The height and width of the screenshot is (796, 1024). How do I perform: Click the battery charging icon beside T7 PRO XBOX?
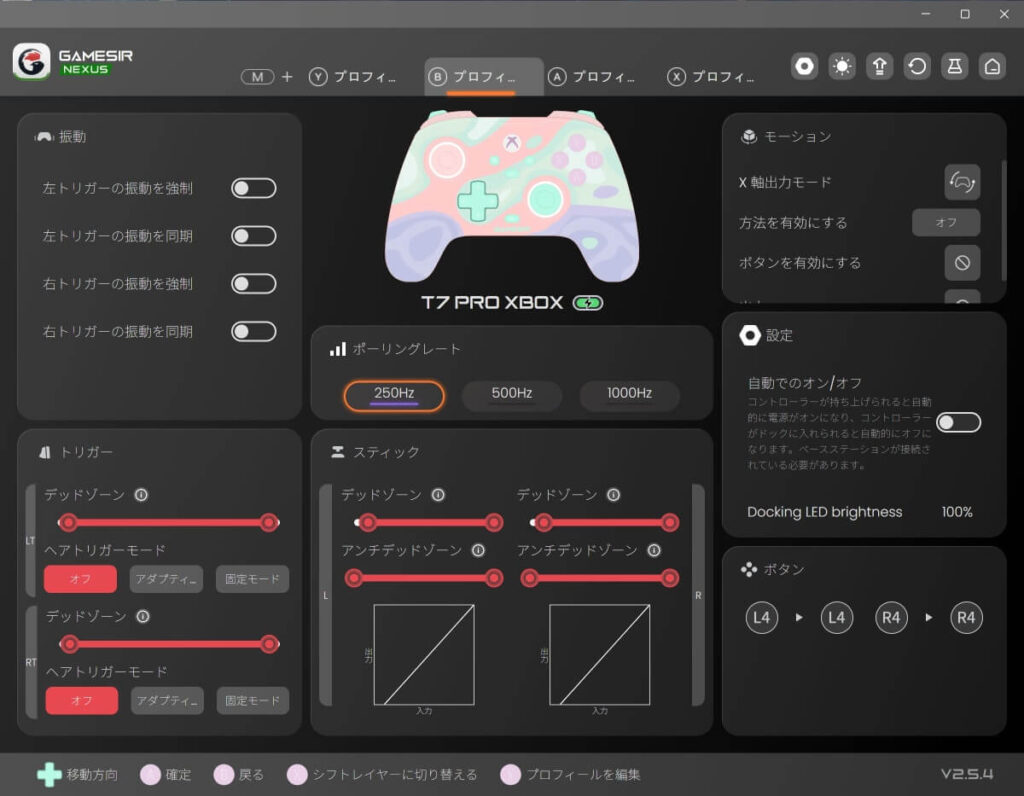pyautogui.click(x=588, y=303)
